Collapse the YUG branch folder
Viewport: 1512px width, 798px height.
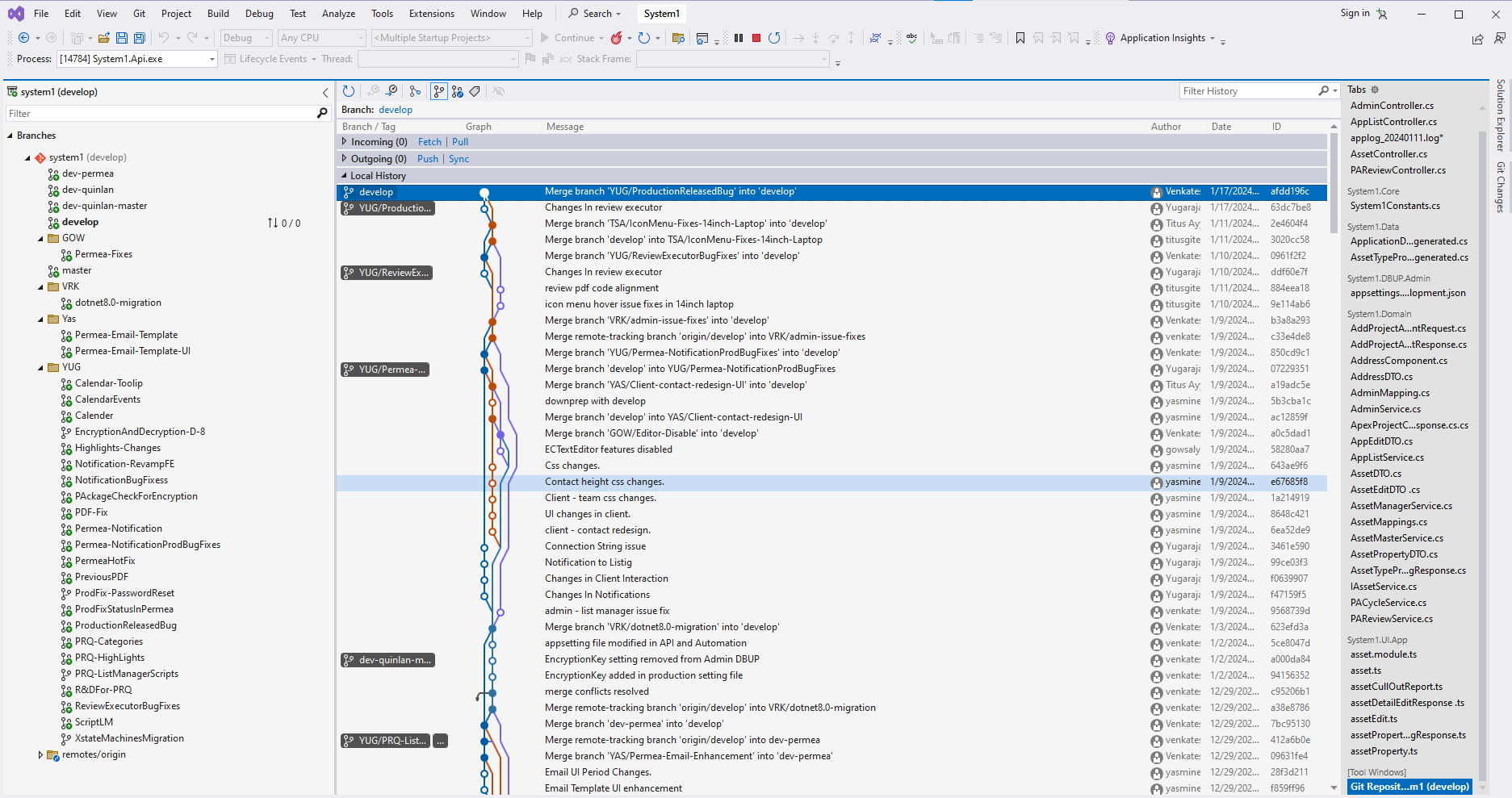(x=40, y=368)
